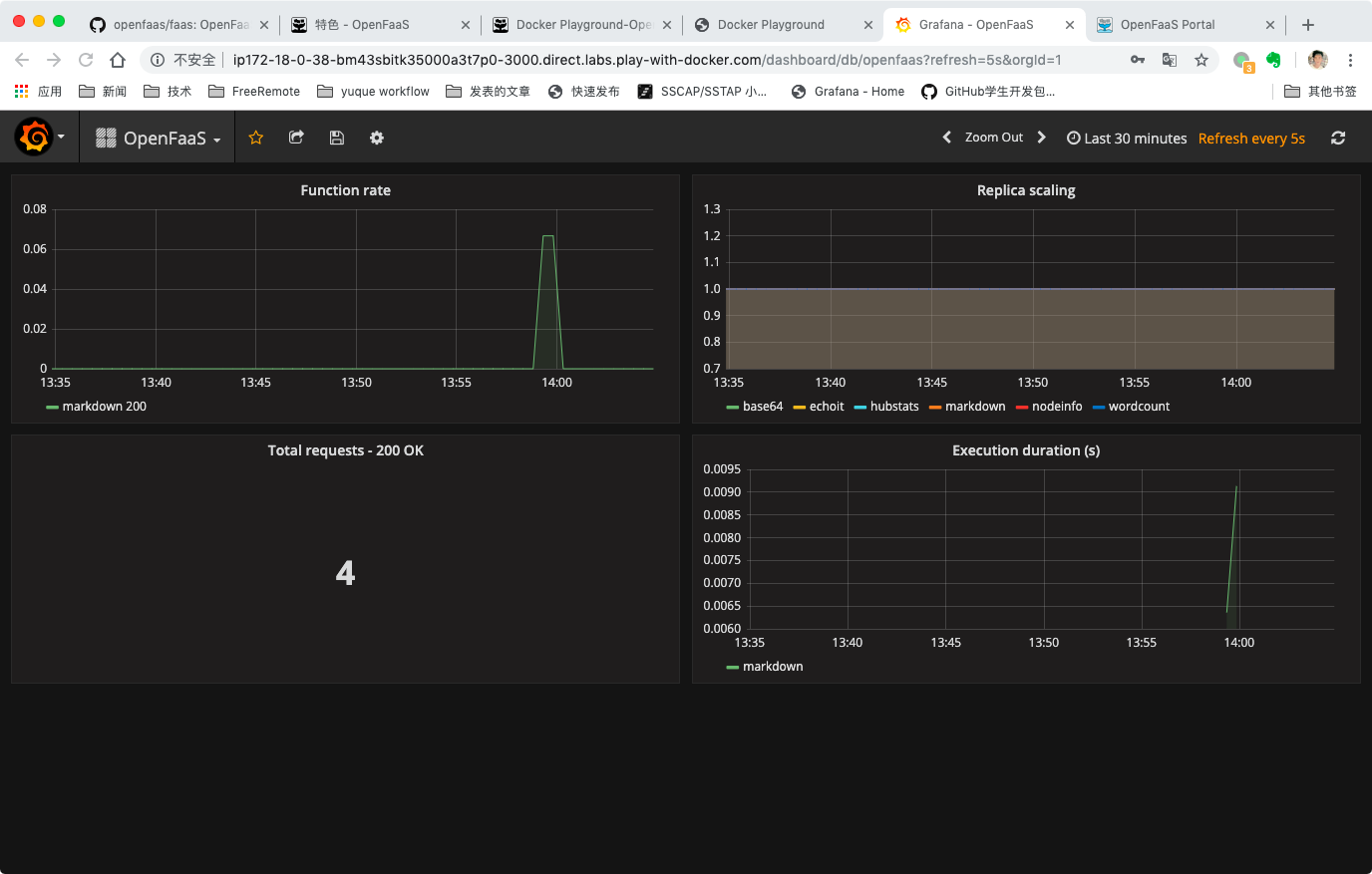Open the extension with orange badge
This screenshot has width=1372, height=874.
point(1242,61)
